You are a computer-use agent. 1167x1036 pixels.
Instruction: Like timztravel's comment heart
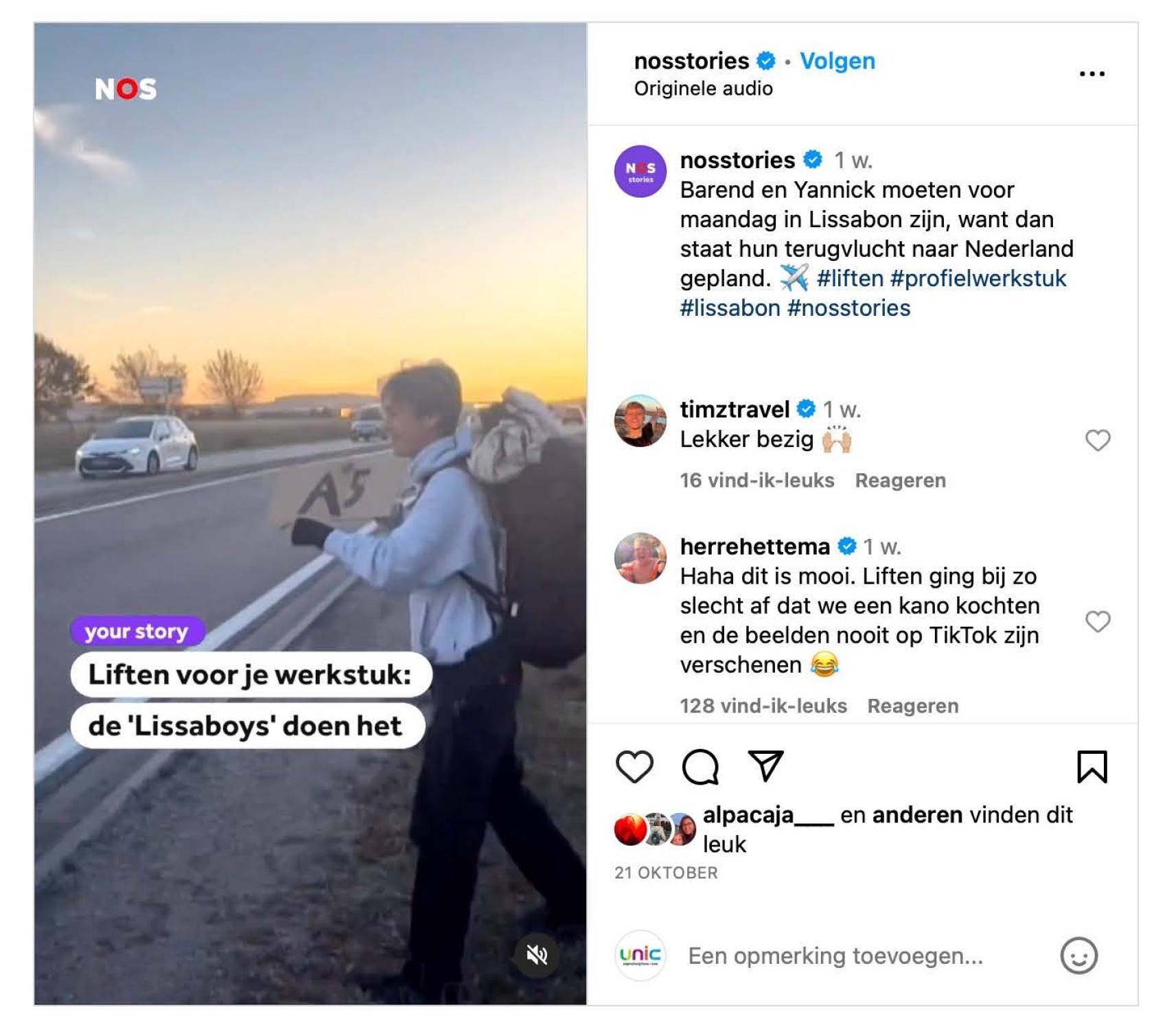(1098, 440)
